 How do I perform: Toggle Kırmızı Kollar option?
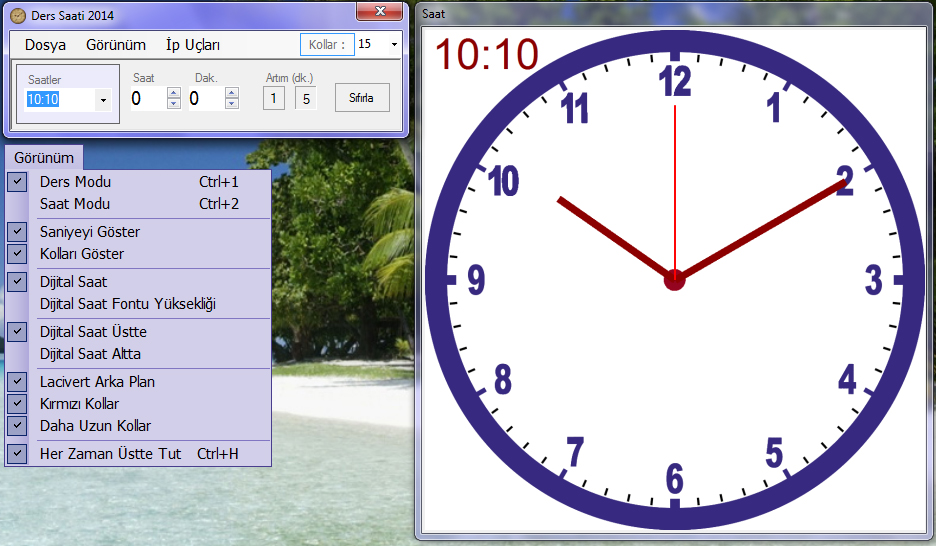tap(79, 404)
